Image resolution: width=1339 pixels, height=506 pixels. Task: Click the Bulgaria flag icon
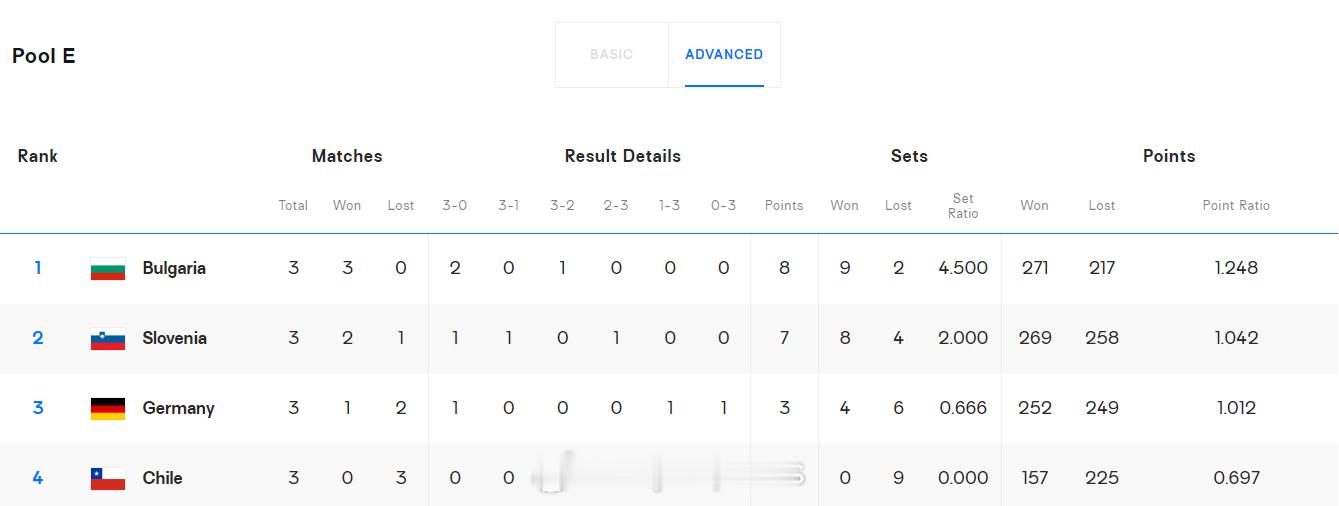[108, 269]
